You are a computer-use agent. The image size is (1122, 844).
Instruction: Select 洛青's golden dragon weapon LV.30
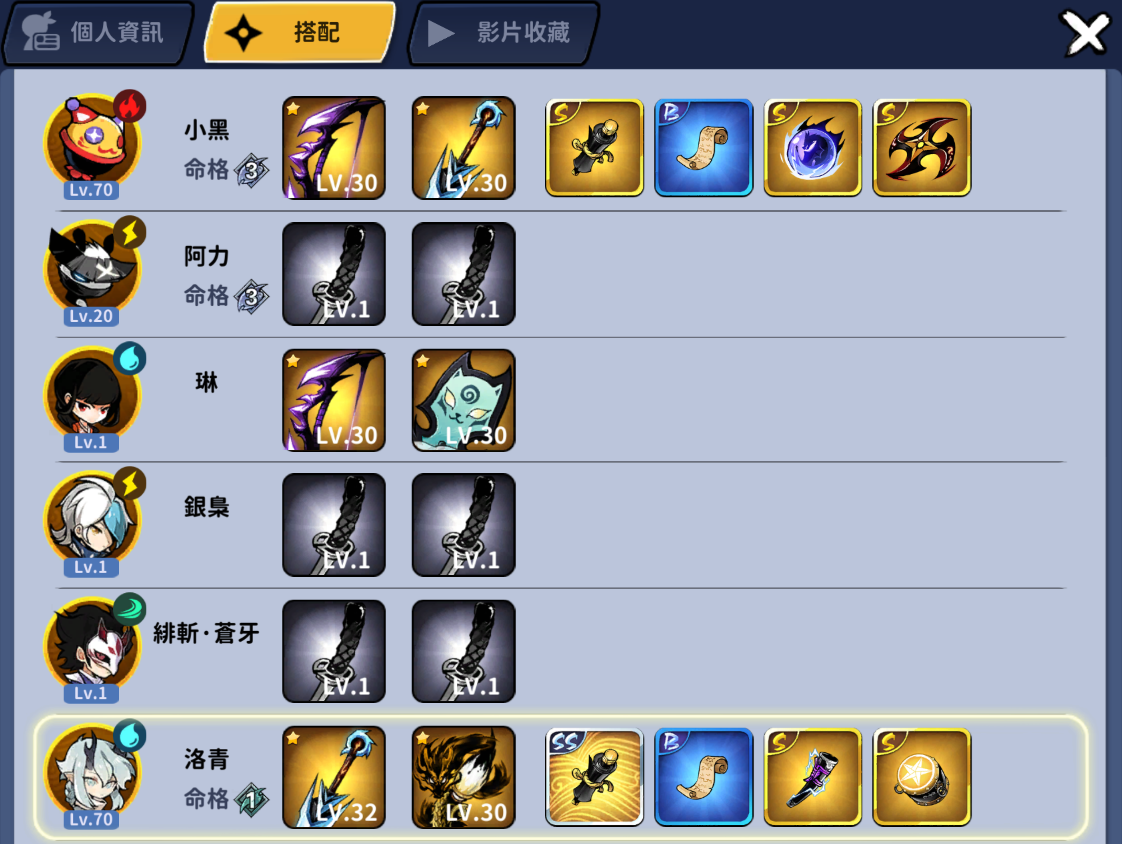coord(464,777)
